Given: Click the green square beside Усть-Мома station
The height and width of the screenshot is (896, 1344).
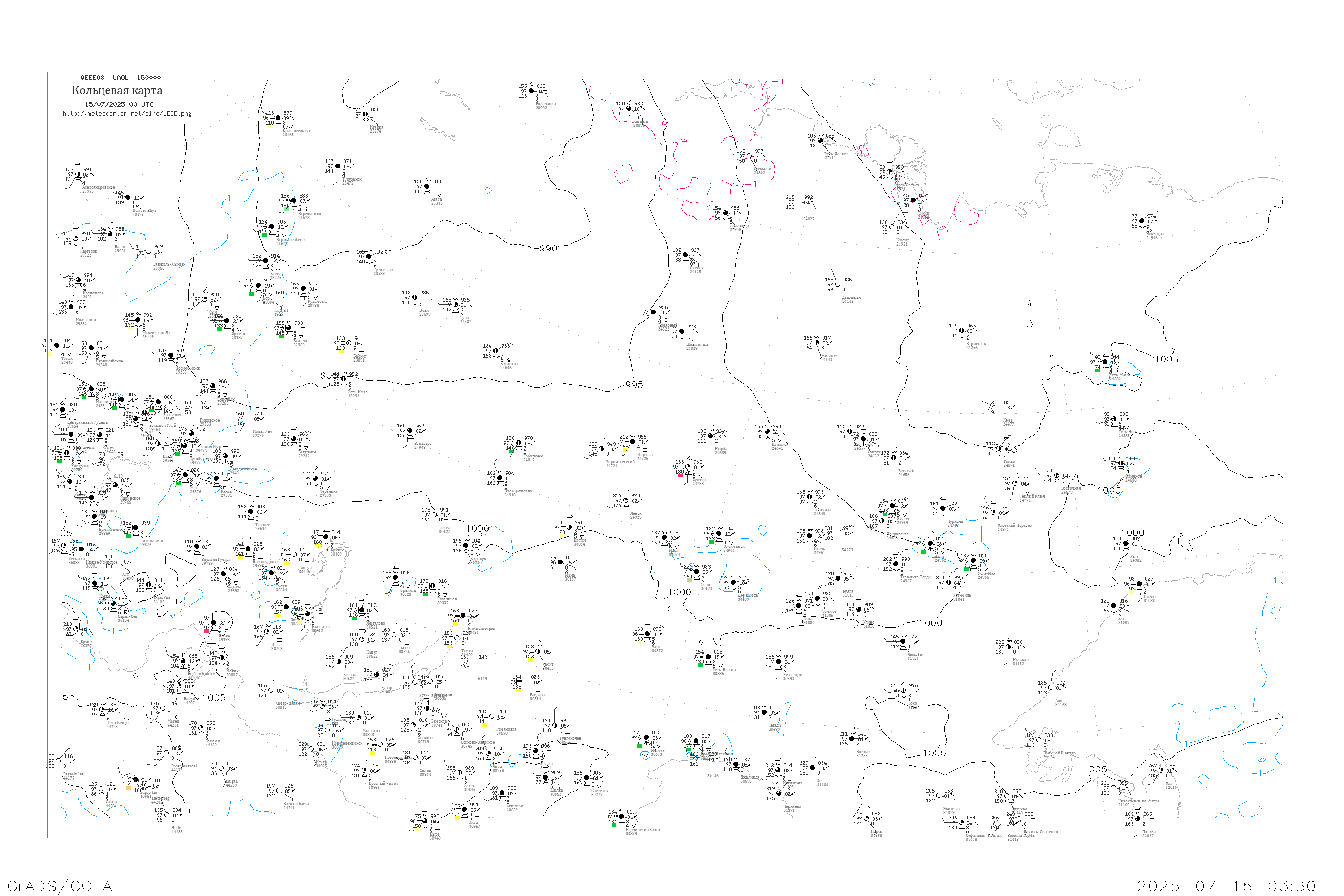Looking at the screenshot, I should [x=1097, y=370].
